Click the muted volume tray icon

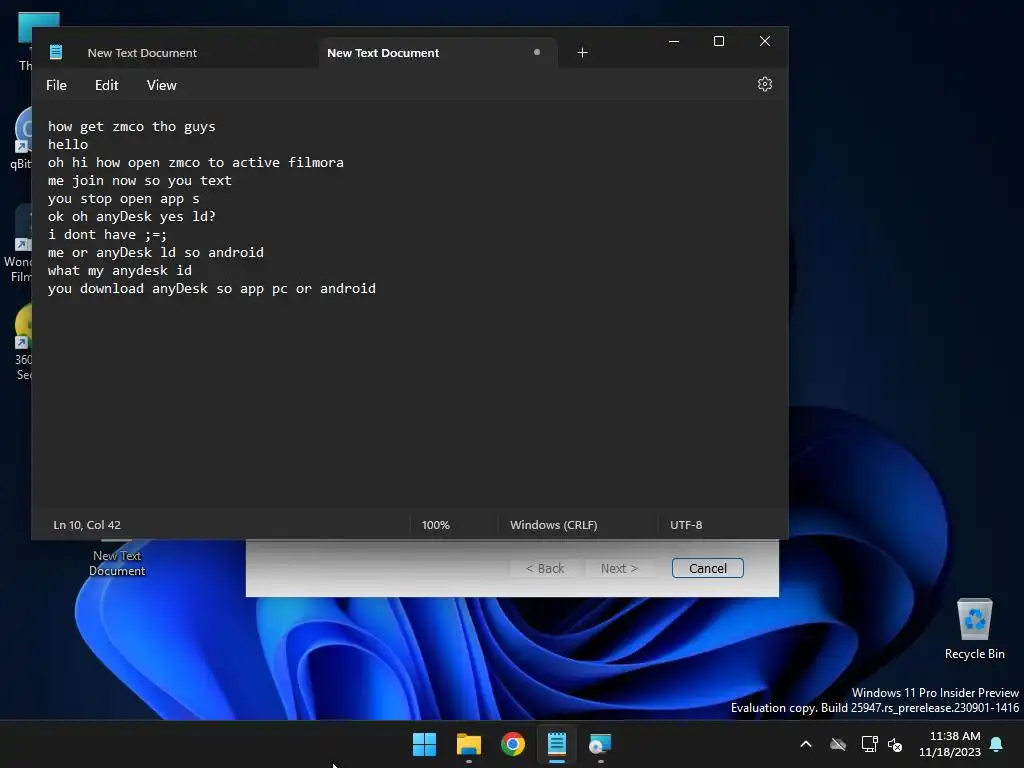(x=895, y=744)
